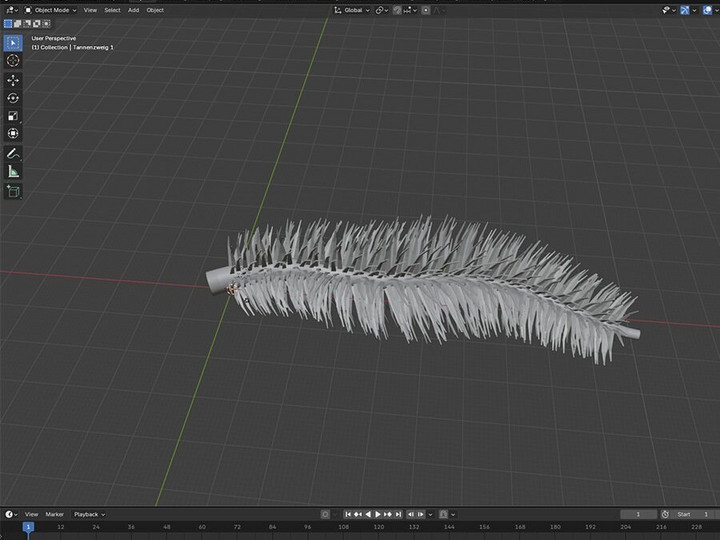Open Global transform orientation dropdown
This screenshot has height=540, width=720.
352,10
